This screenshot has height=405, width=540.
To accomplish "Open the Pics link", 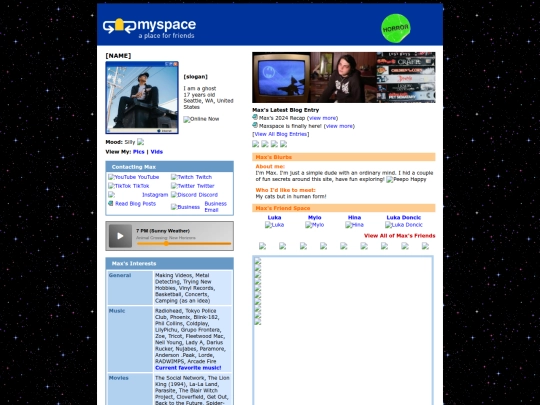I will (138, 152).
